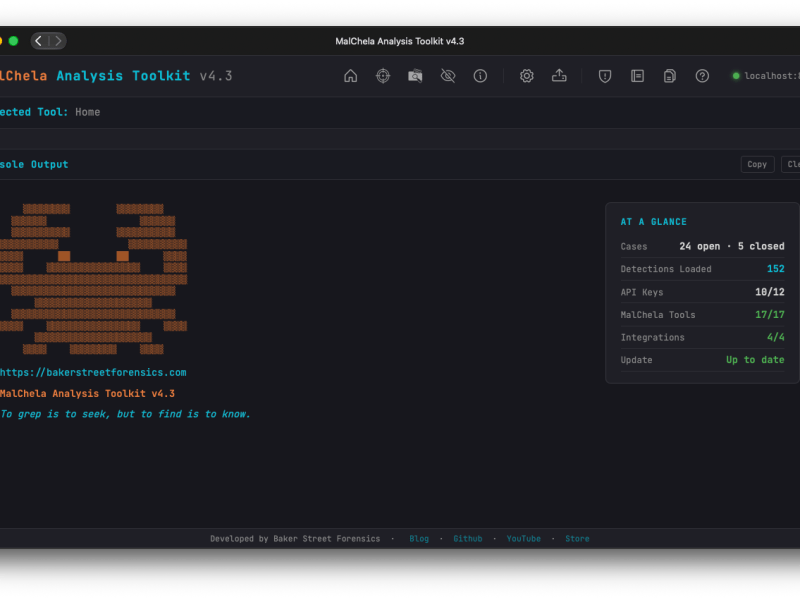Open the info circle icon

[x=480, y=76]
